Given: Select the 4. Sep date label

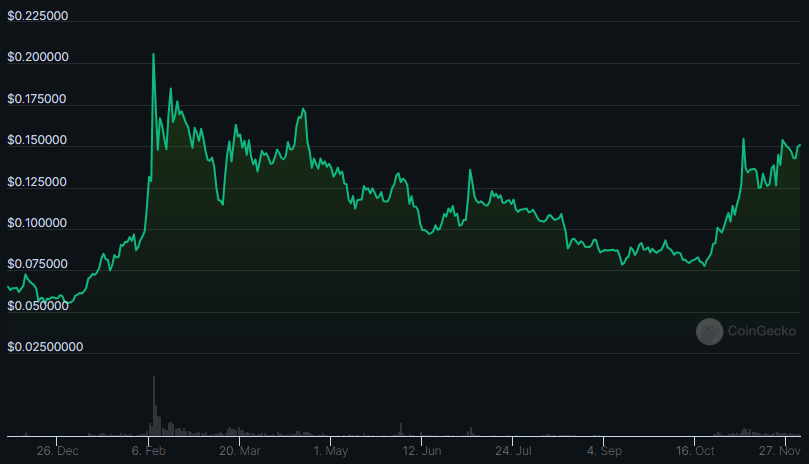Looking at the screenshot, I should pos(604,451).
